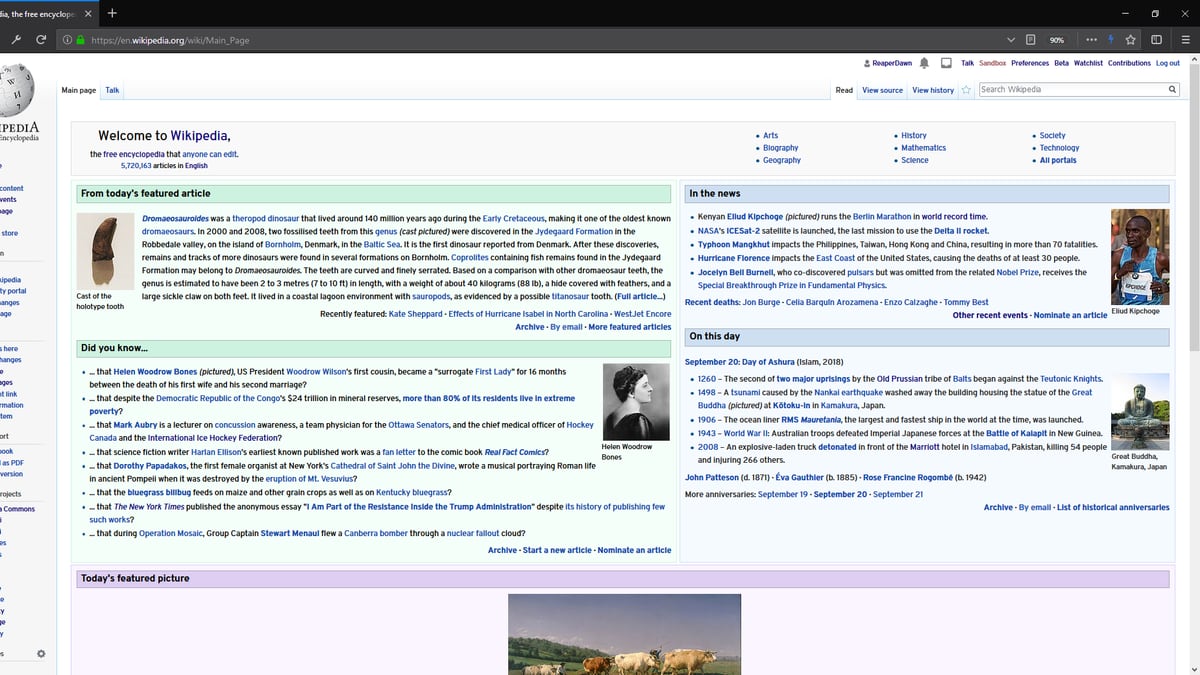Close the Wikipedia browser tab

(88, 13)
